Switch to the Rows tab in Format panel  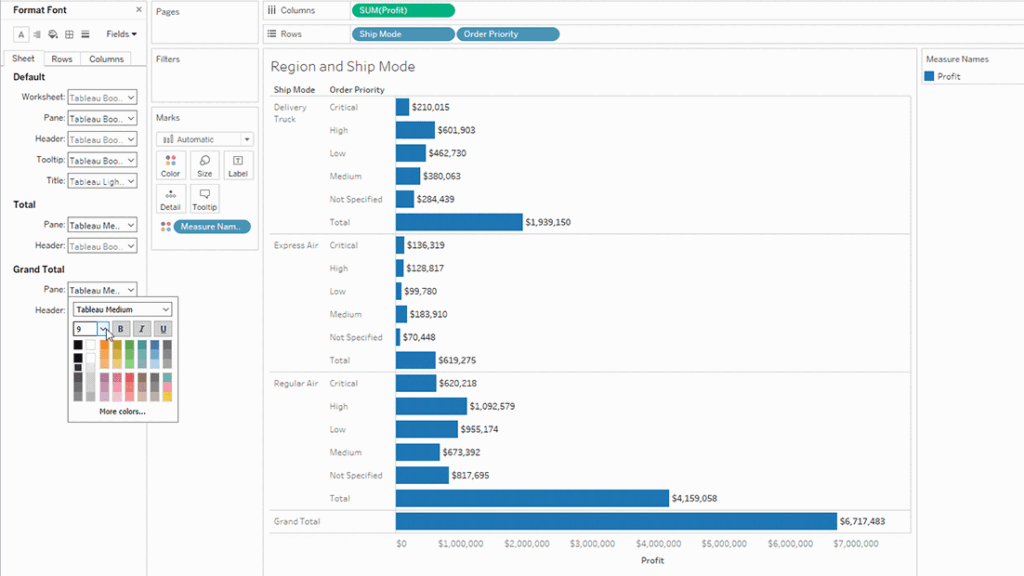coord(62,58)
